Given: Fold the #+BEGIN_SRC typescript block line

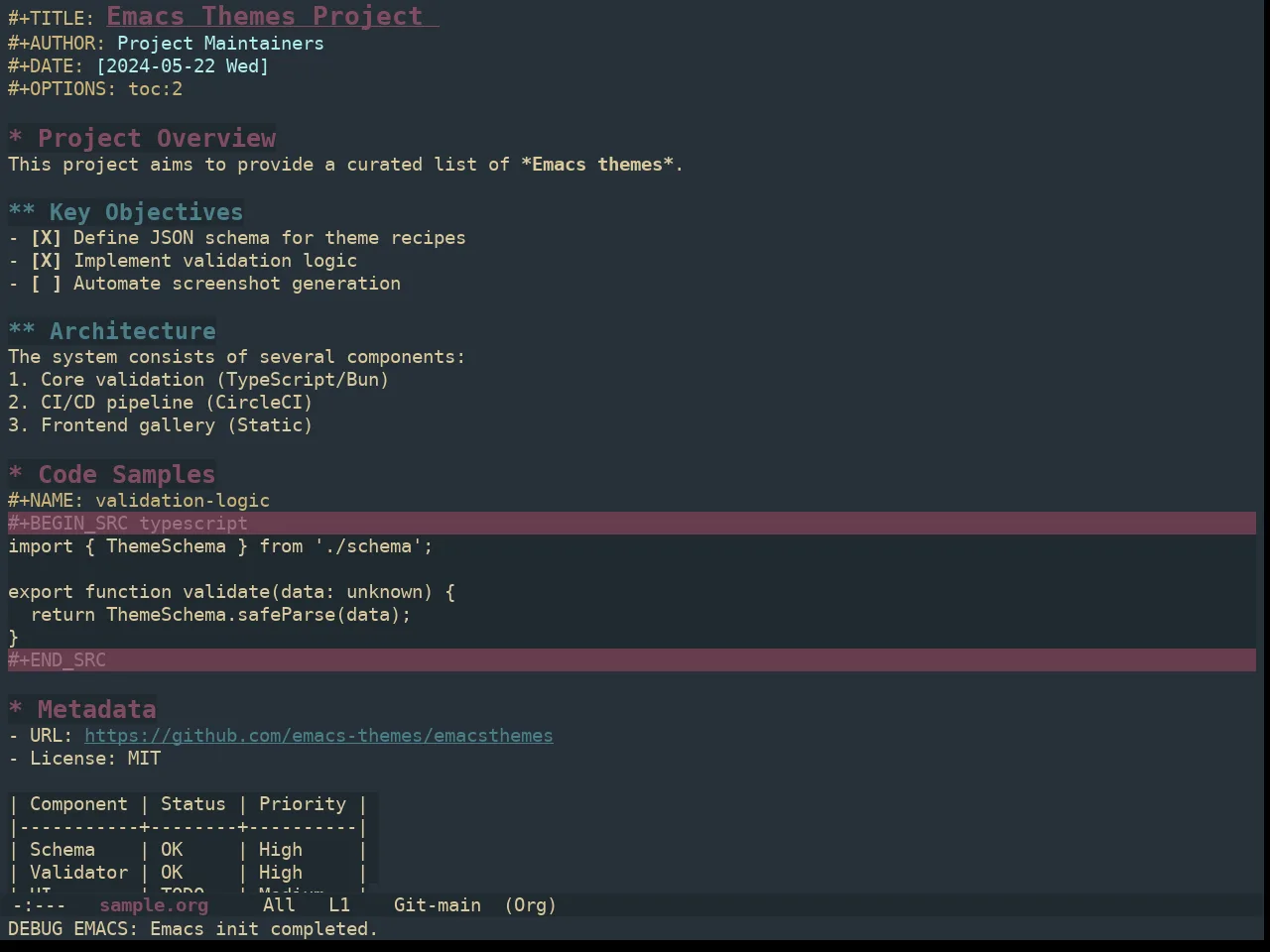Looking at the screenshot, I should tap(632, 524).
